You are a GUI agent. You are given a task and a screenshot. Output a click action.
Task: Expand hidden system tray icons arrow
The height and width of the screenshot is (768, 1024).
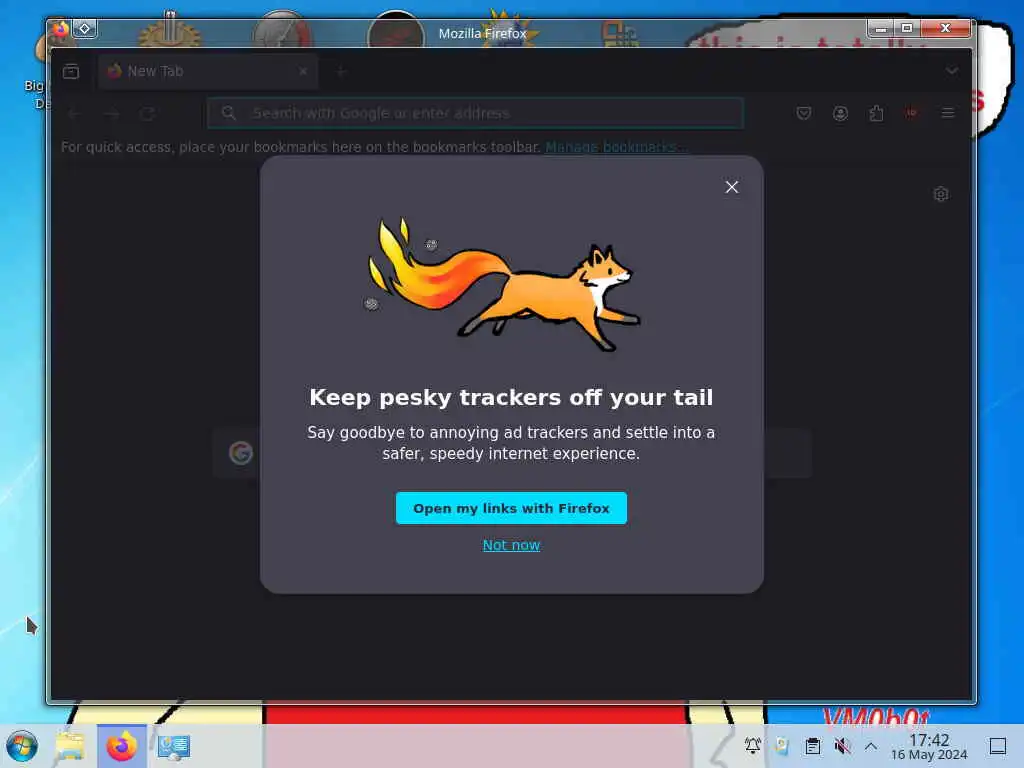click(871, 745)
